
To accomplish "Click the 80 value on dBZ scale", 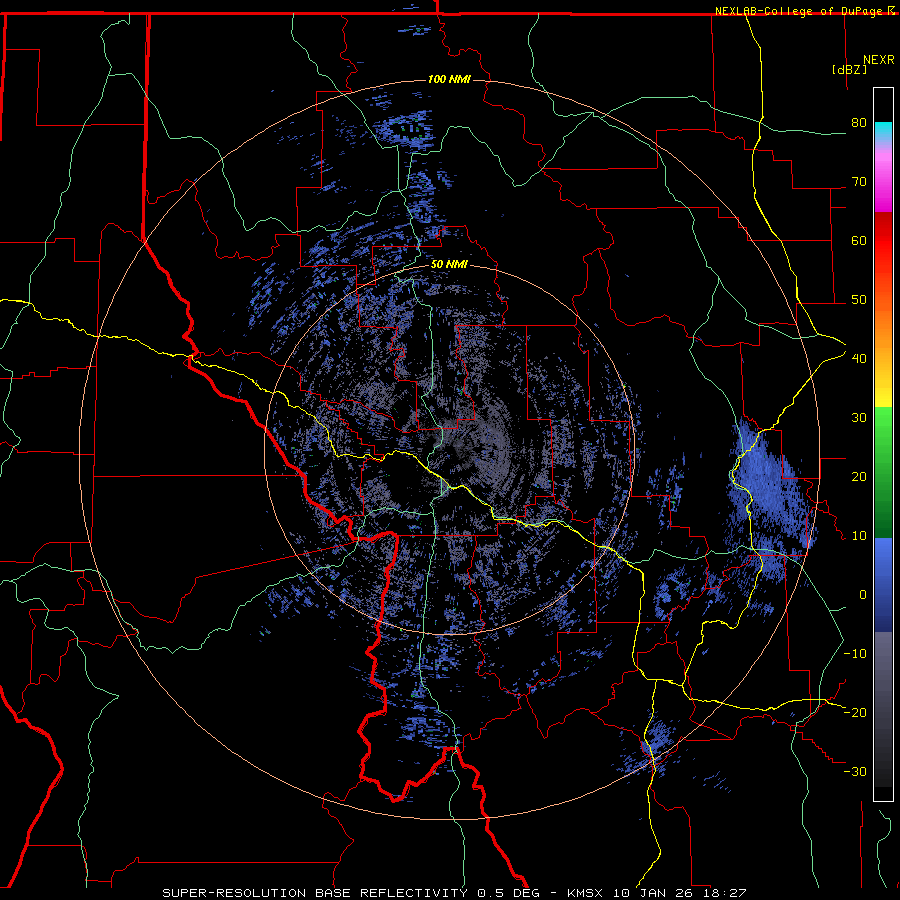I will [859, 122].
